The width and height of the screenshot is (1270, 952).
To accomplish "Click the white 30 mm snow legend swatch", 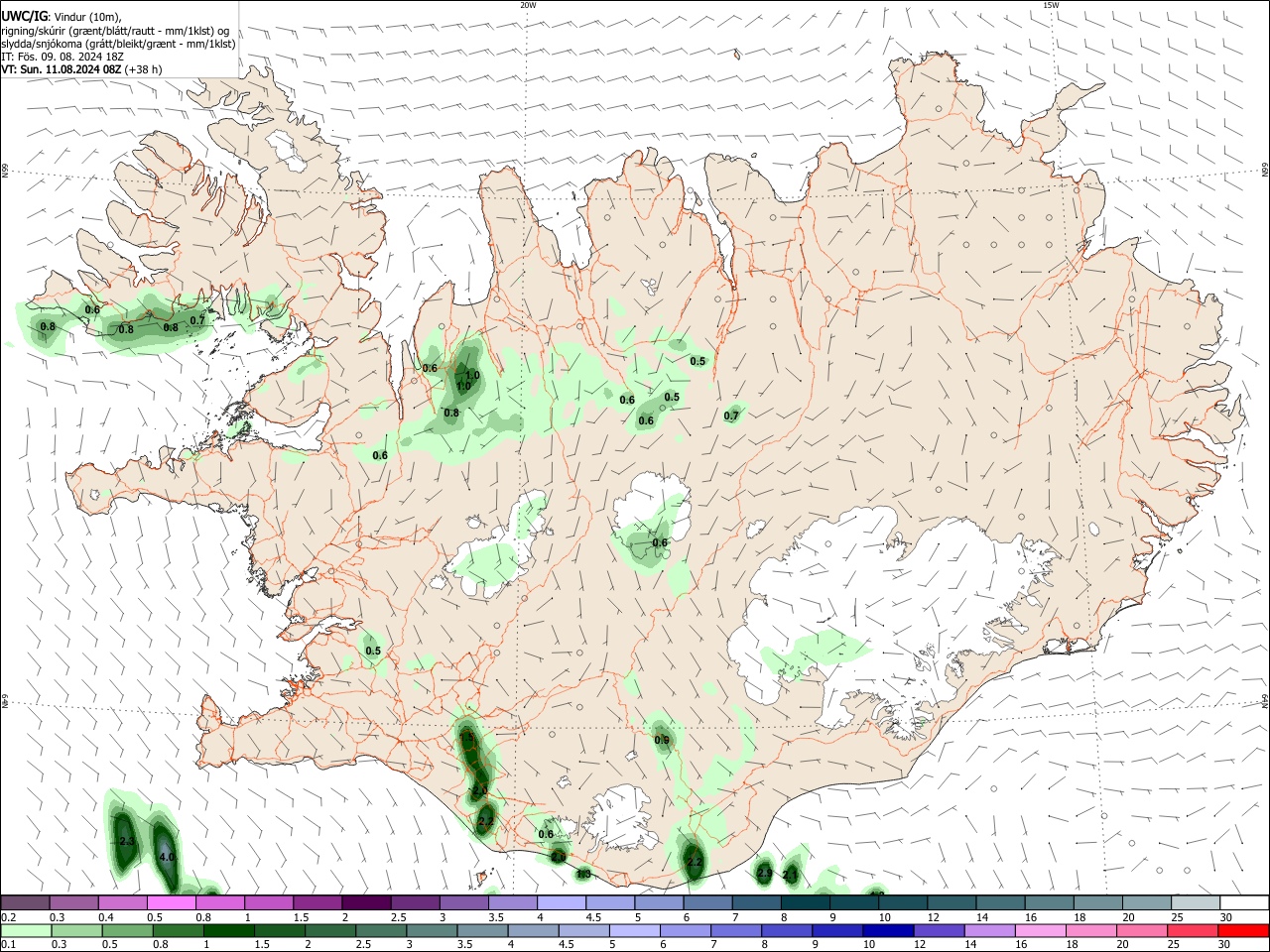I will pyautogui.click(x=1244, y=902).
